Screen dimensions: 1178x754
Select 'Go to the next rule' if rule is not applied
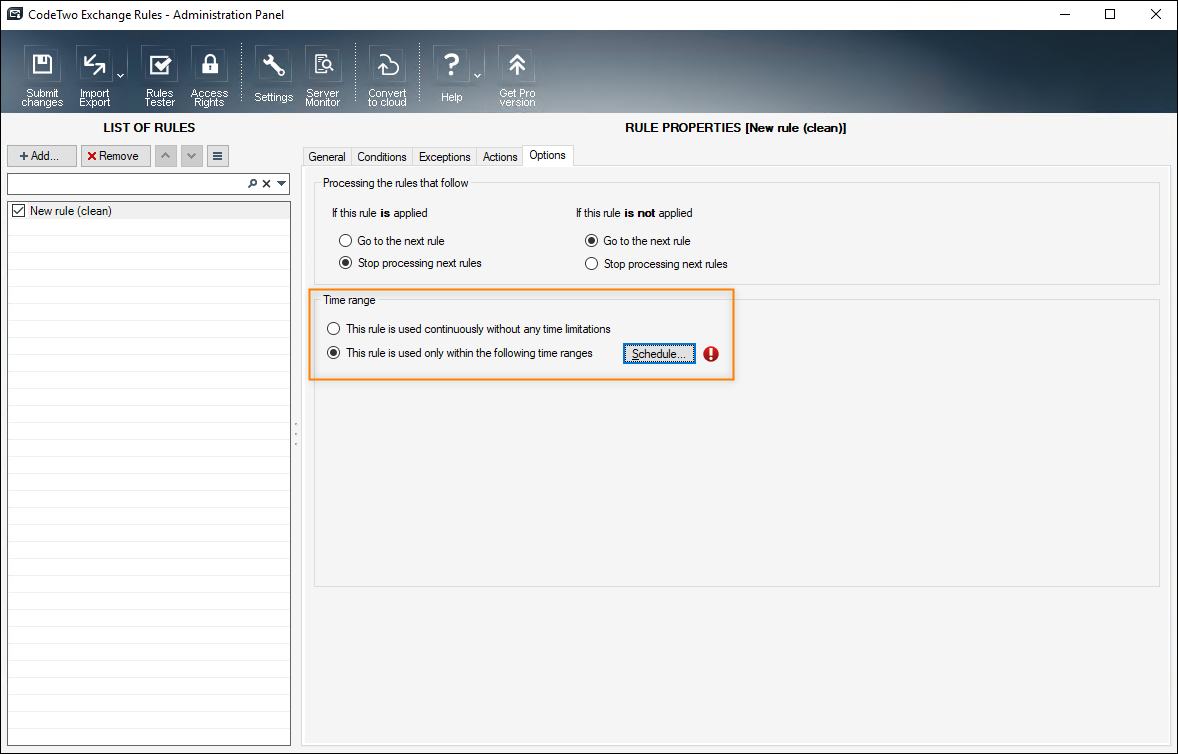591,241
